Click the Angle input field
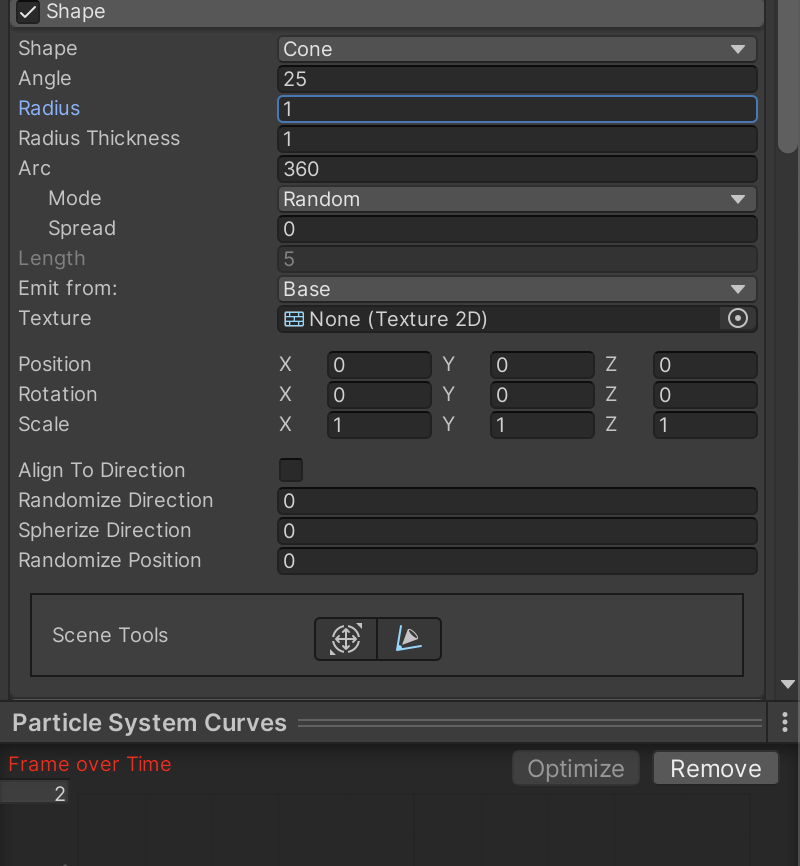The width and height of the screenshot is (800, 866). point(516,79)
